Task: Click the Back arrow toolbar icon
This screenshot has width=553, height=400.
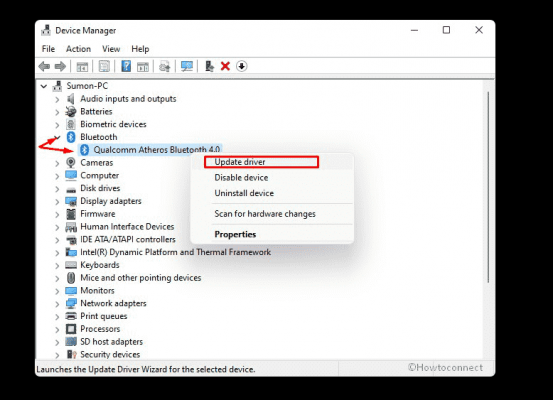Action: (x=44, y=66)
